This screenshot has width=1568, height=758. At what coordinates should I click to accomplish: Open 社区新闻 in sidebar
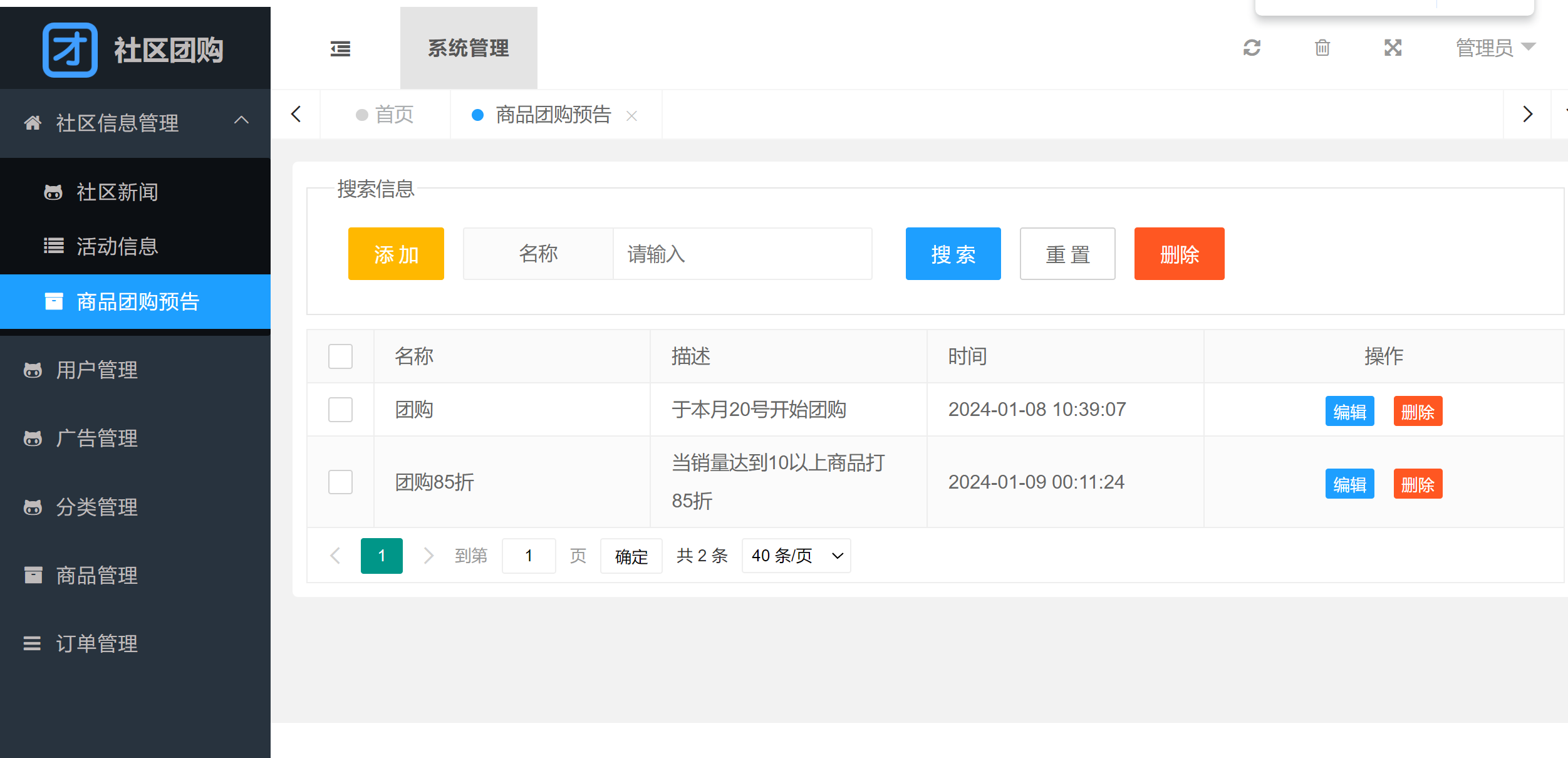[x=135, y=192]
